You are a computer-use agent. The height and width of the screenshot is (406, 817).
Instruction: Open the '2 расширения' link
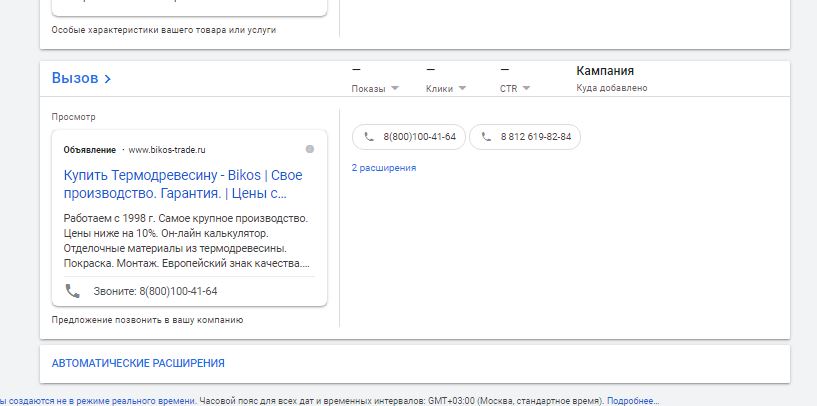pos(384,168)
